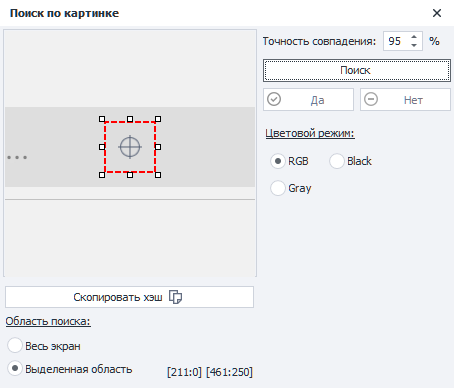Click the minus circle icon on Нет
Image resolution: width=454 pixels, height=388 pixels.
[371, 99]
